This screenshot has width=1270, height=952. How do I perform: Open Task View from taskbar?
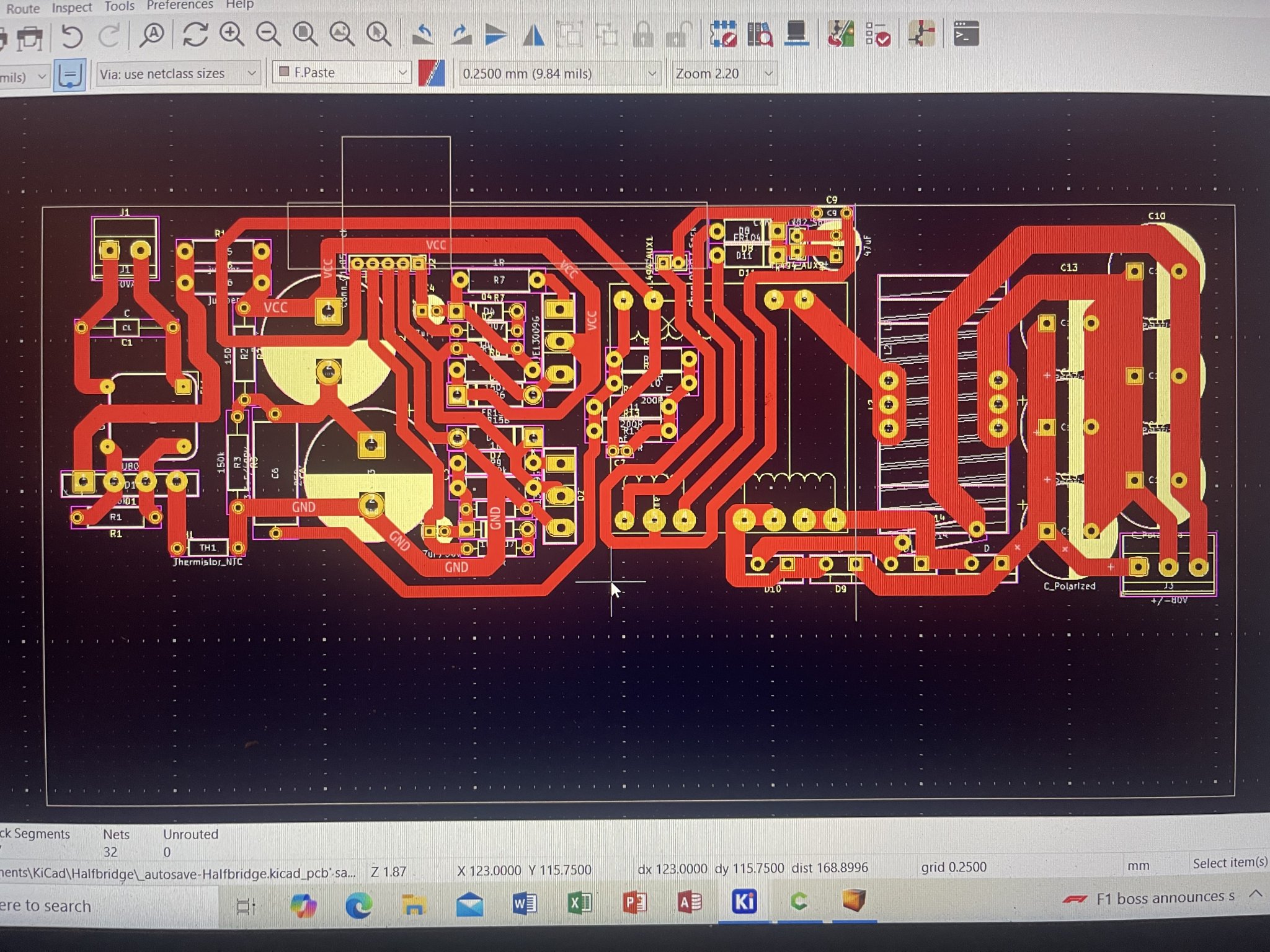(246, 906)
